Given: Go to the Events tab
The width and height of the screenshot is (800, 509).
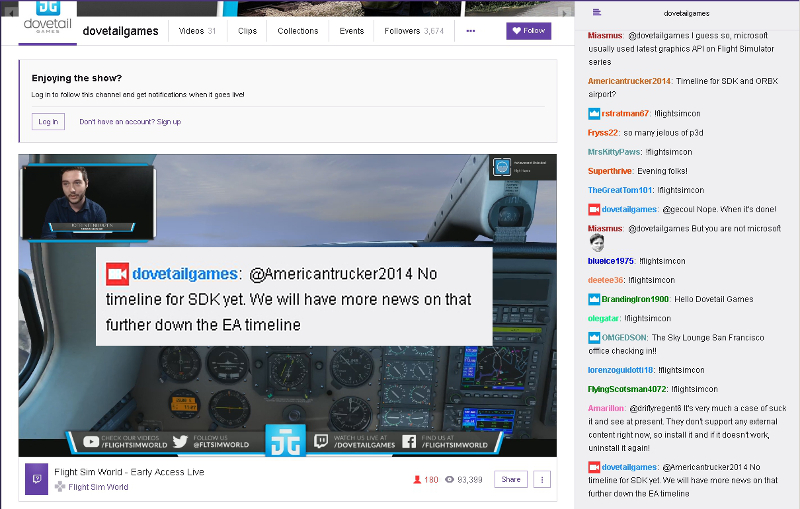Looking at the screenshot, I should coord(352,31).
